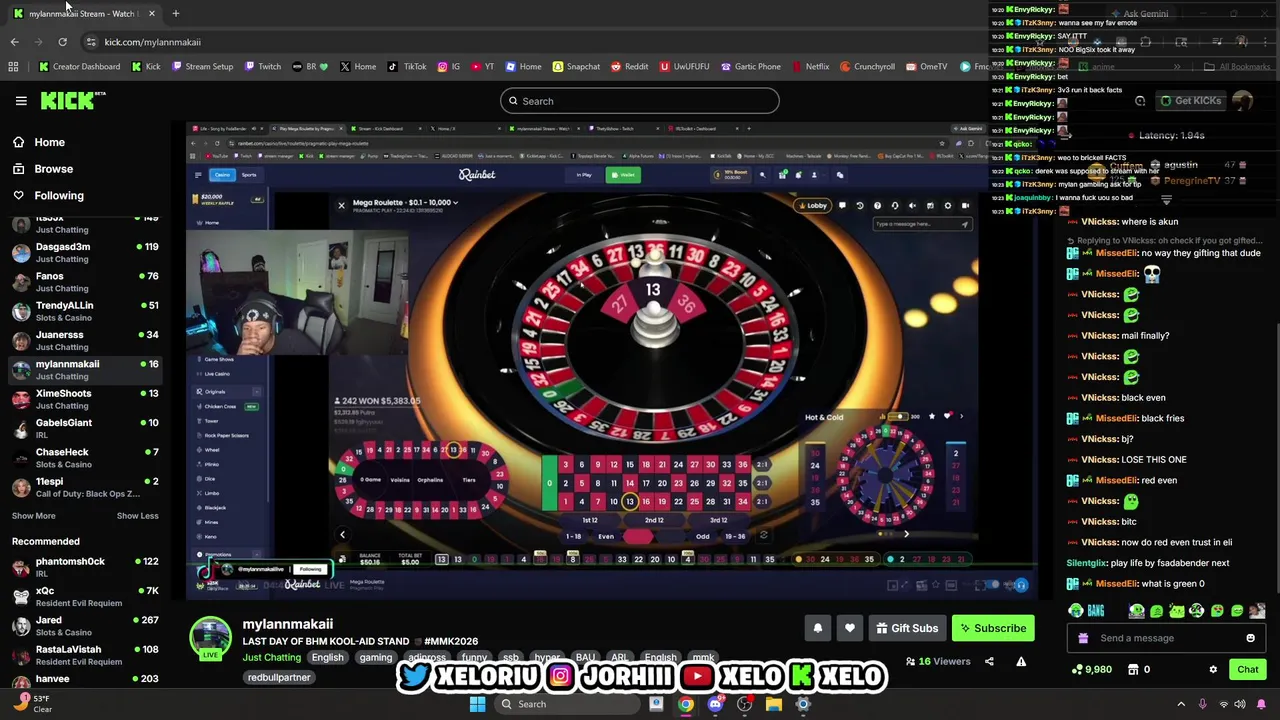Click the gaming tag
This screenshot has width=1280, height=720.
[376, 657]
